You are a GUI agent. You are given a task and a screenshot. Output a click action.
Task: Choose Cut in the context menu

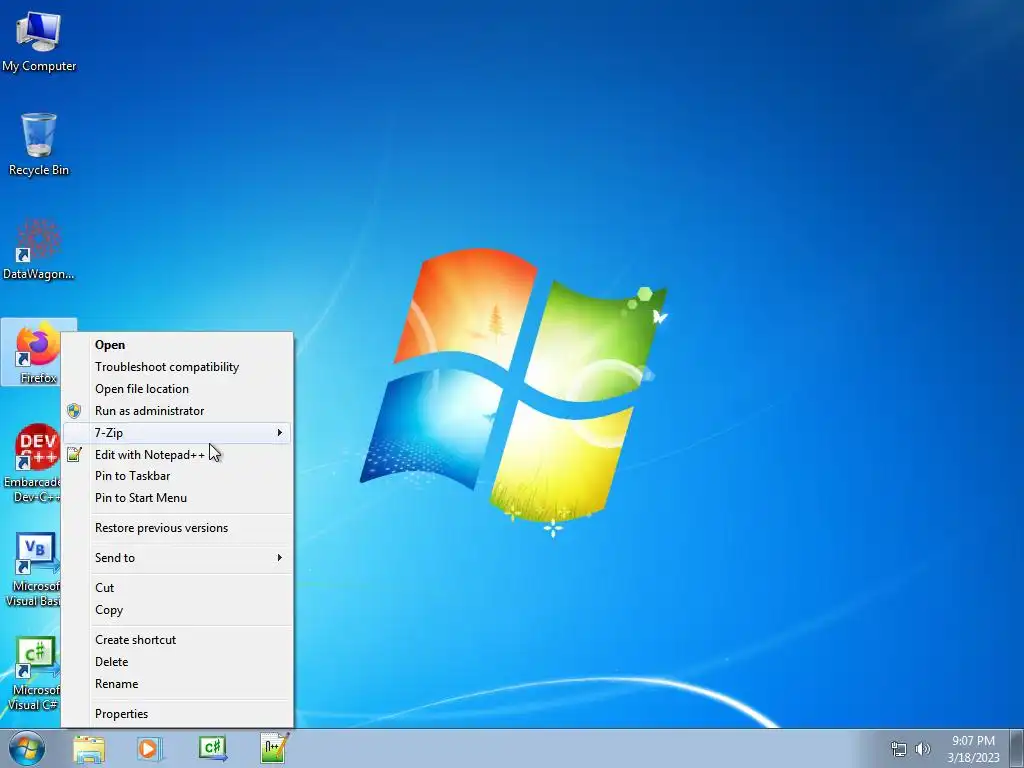178,588
